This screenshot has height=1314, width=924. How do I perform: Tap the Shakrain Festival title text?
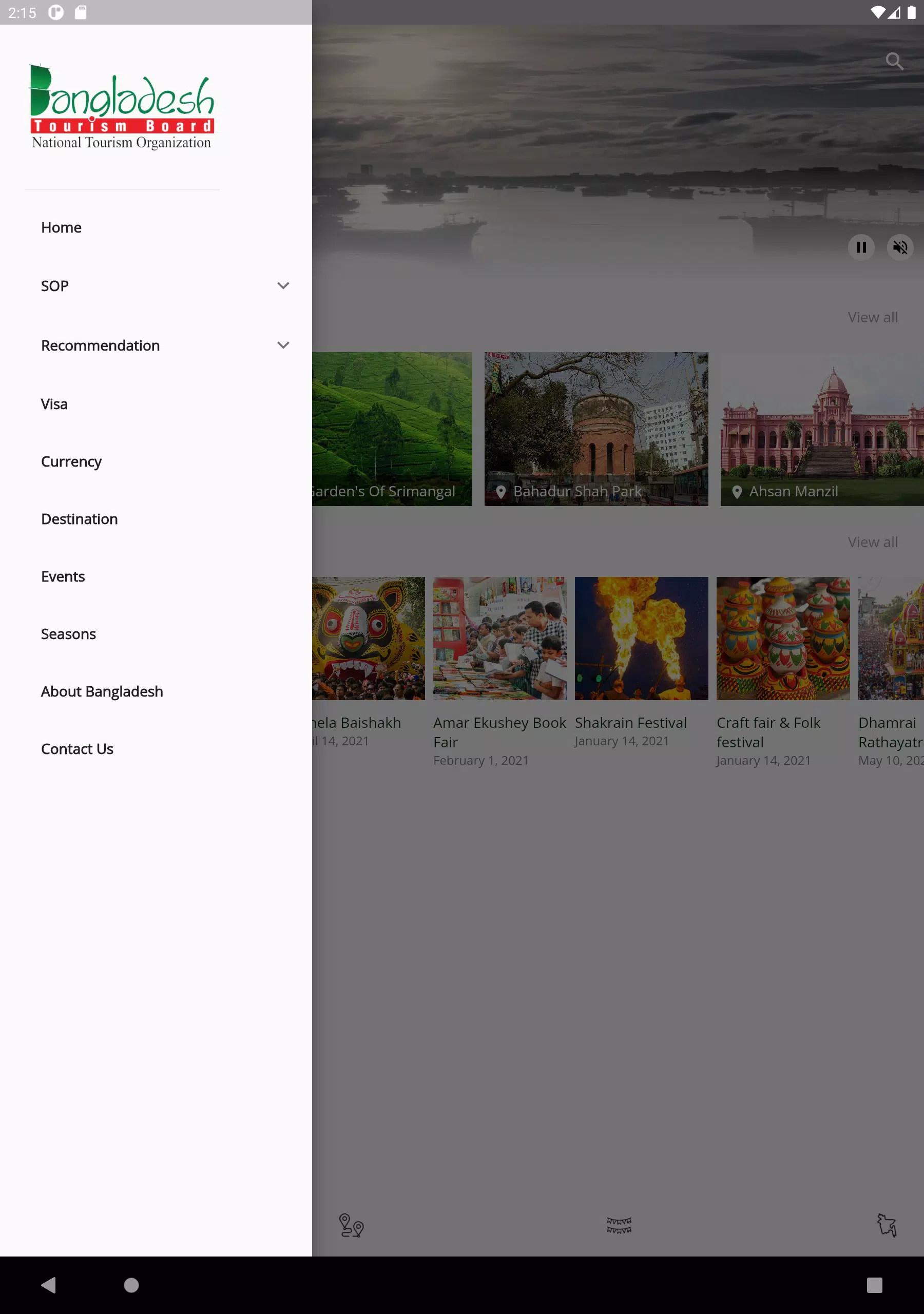(630, 723)
